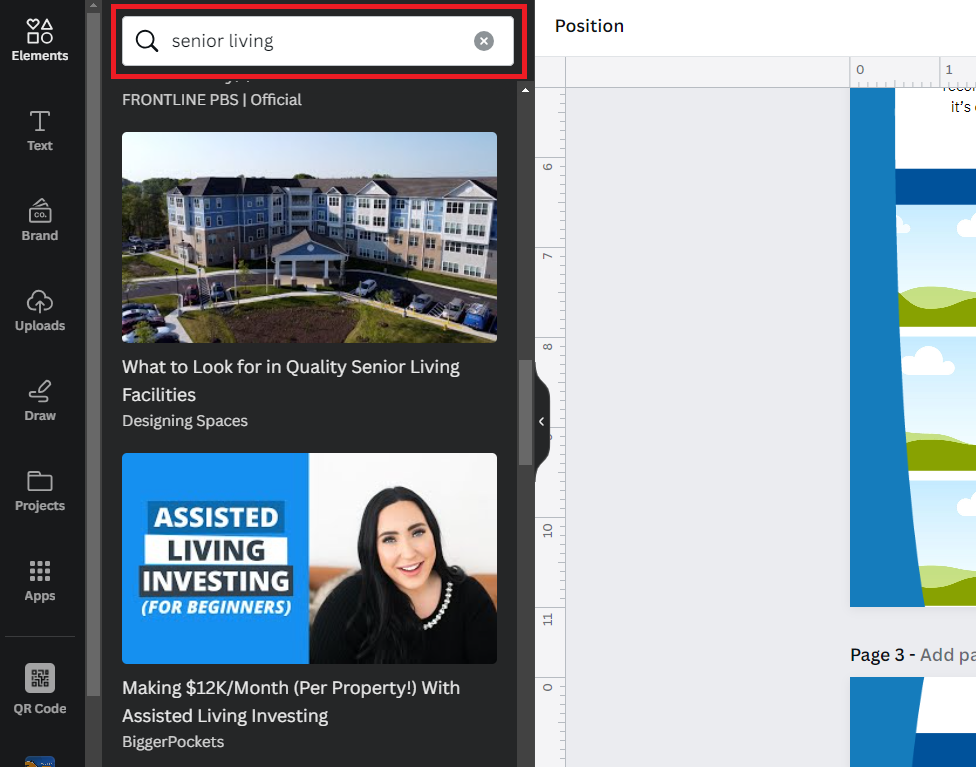Screen dimensions: 976x767
Task: Collapse the side panel with the arrow
Action: (542, 421)
